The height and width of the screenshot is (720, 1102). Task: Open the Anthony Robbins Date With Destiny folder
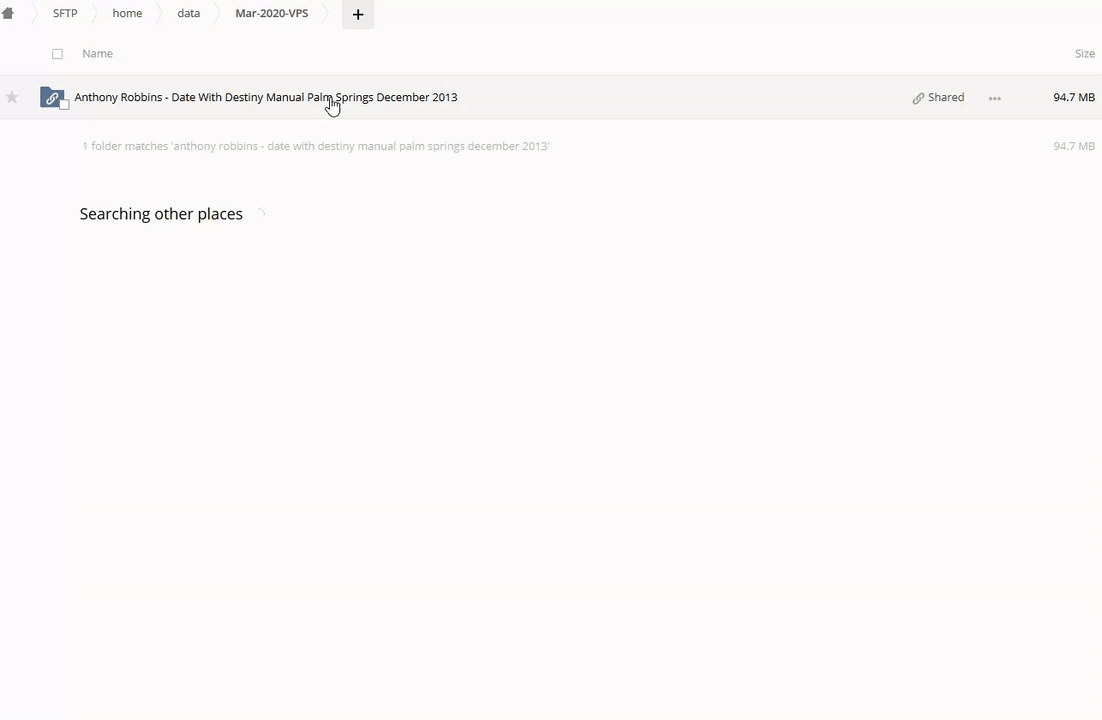point(265,97)
